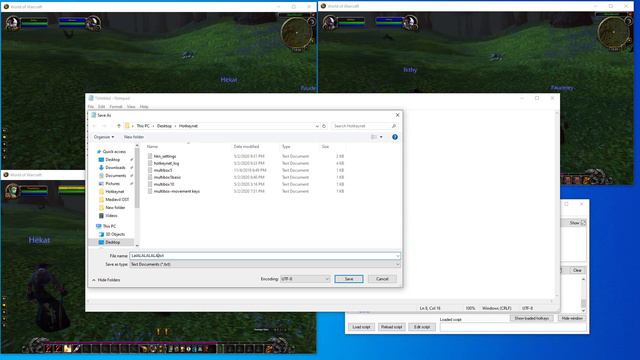The width and height of the screenshot is (640, 360).
Task: Open the View menu in Notepad
Action: tap(131, 107)
